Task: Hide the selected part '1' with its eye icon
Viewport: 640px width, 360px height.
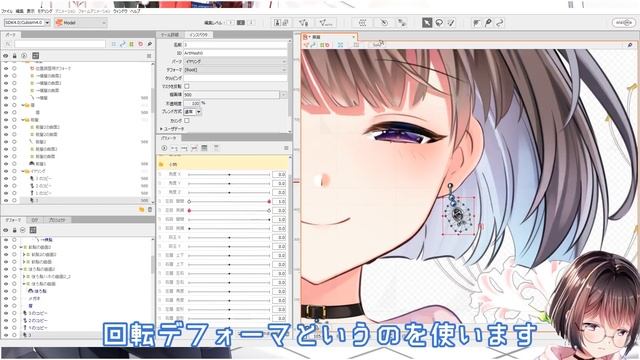Action: pos(6,200)
